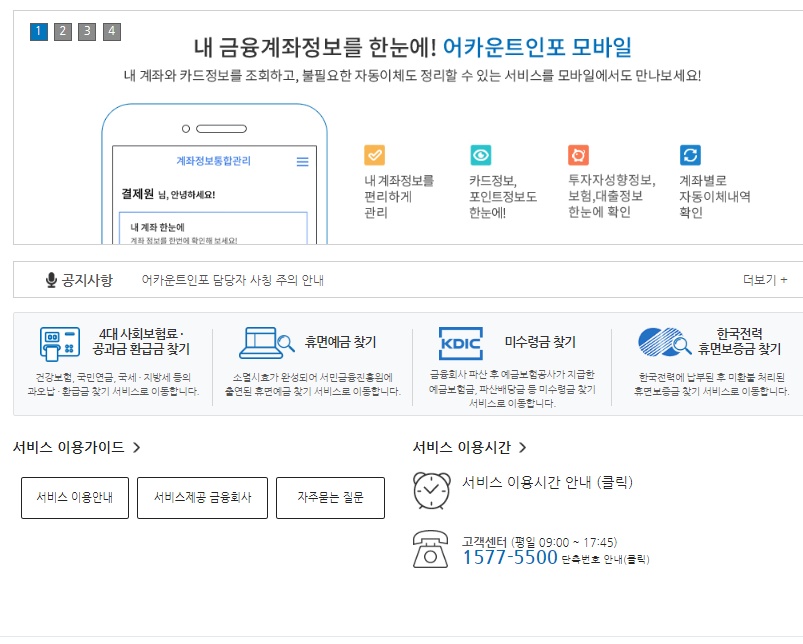Open 서비스 이용시간 안내 (클릭) link
803x644 pixels.
coord(547,482)
